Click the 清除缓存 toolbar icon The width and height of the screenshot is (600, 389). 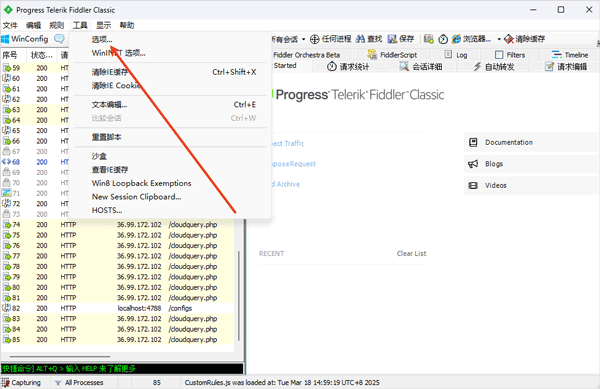[x=509, y=39]
